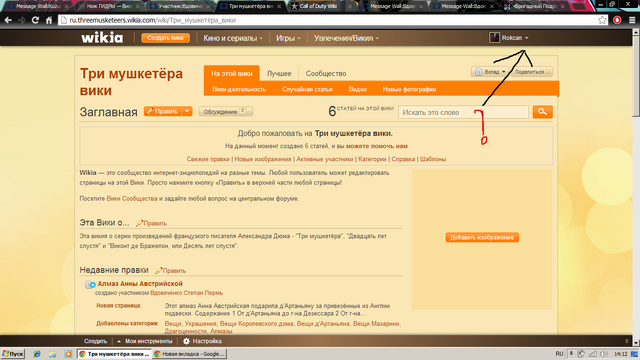Open the Вклад dropdown button

coord(490,72)
